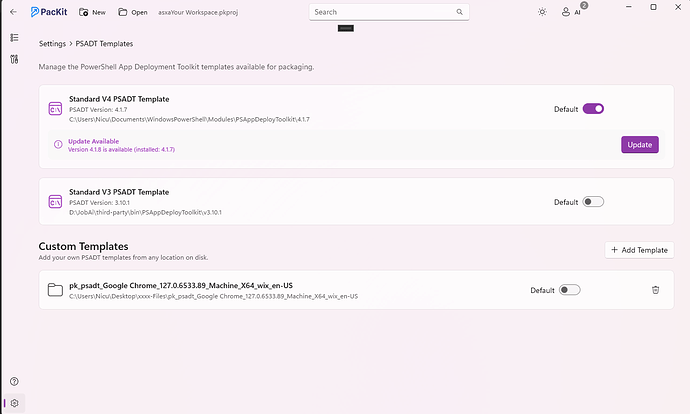Go to Settings in the breadcrumb
This screenshot has width=690, height=414.
(53, 44)
